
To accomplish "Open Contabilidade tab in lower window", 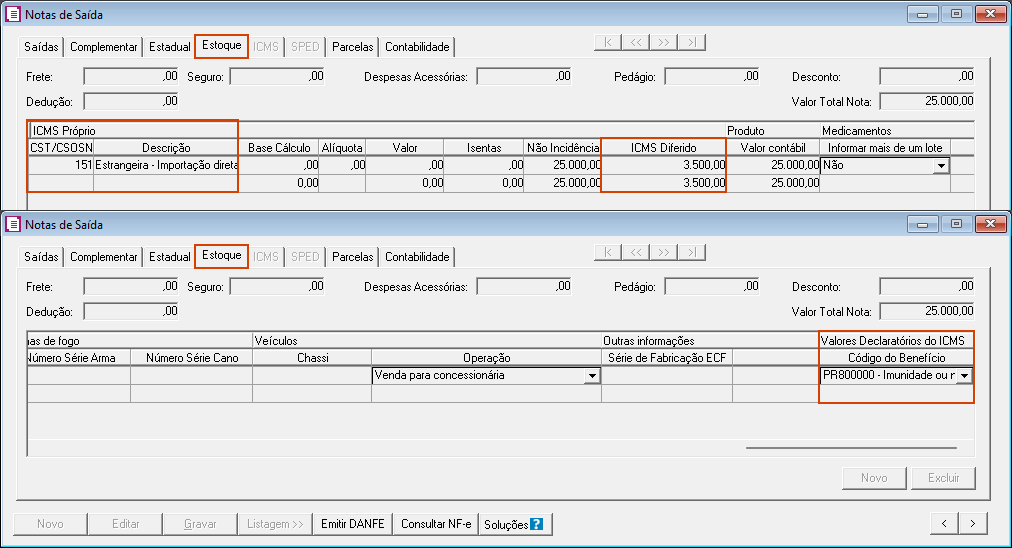I will (x=418, y=257).
